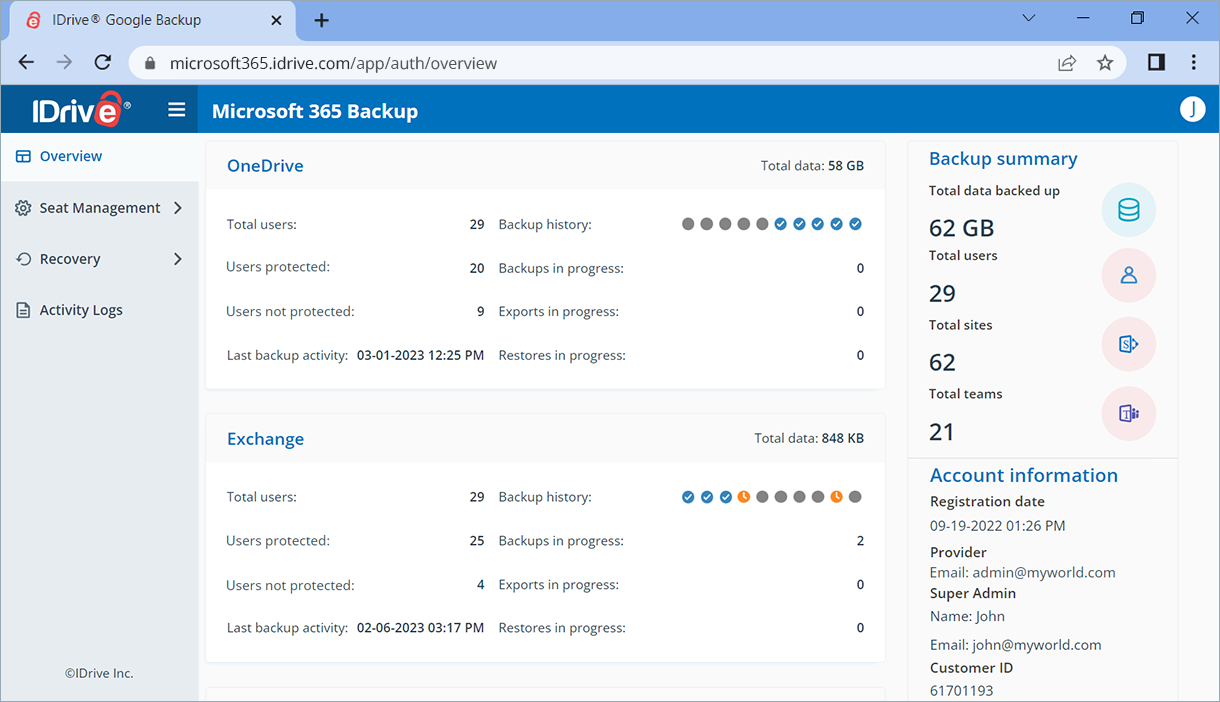Click the ©IDrive Inc. footer text

[99, 673]
